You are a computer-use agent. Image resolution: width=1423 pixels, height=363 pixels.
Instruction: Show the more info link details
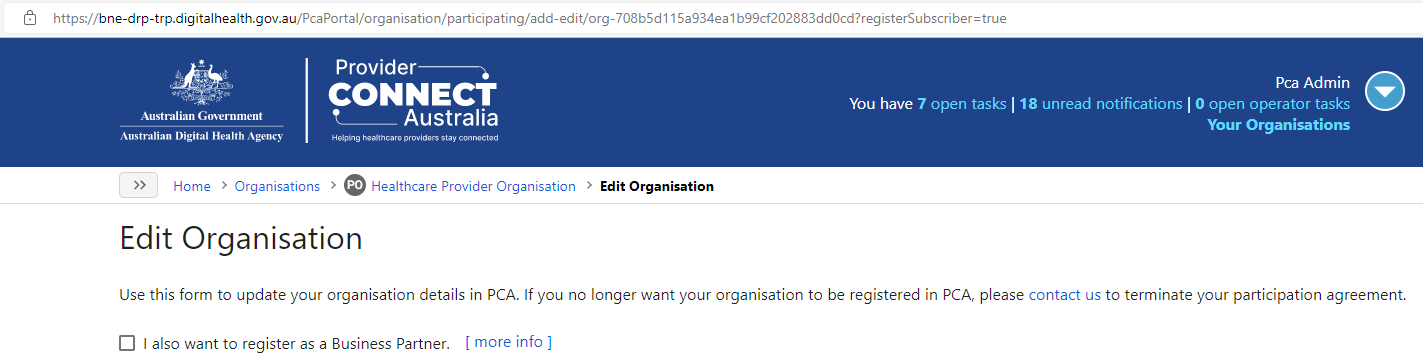[x=508, y=342]
